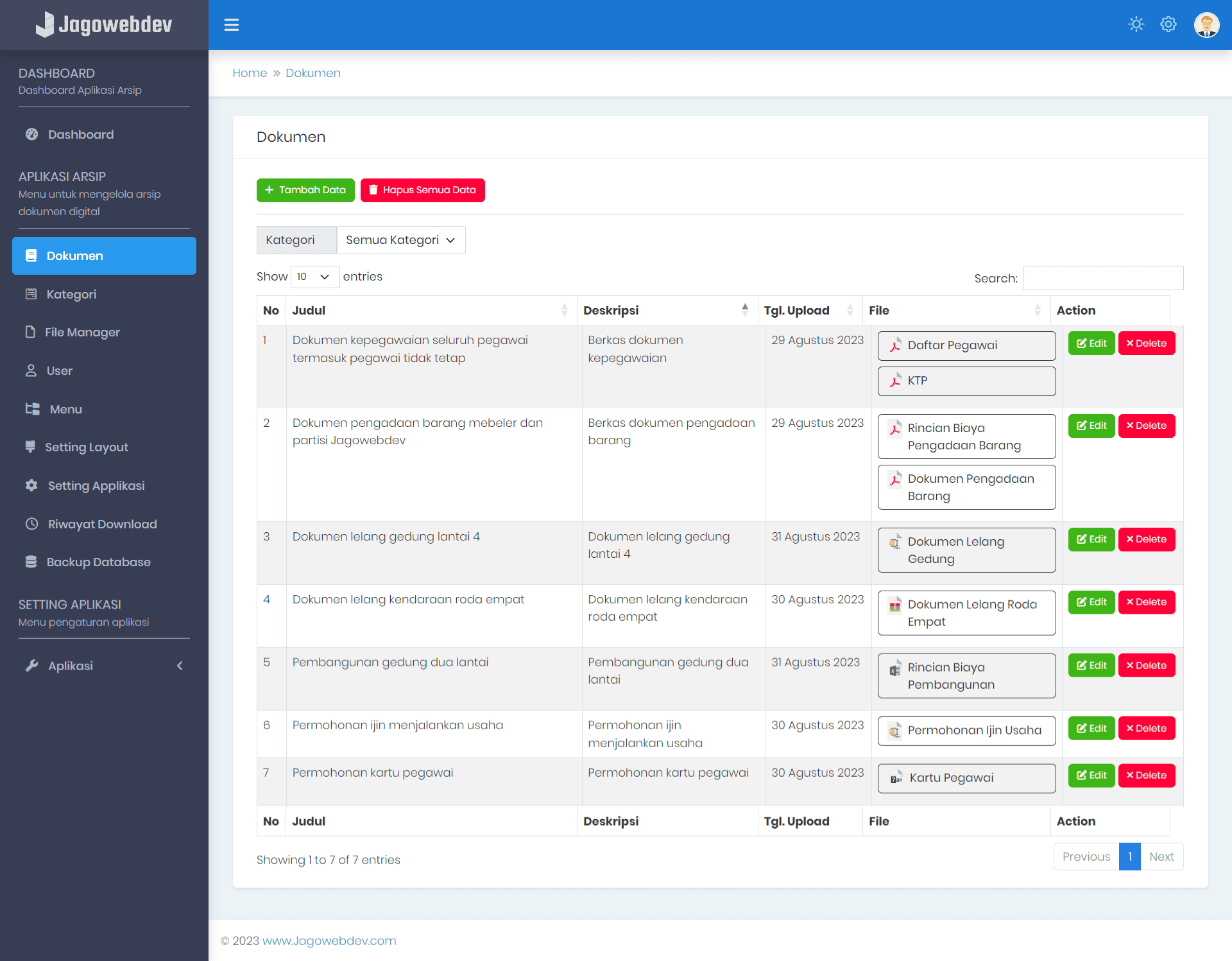Click '31 Agustus 2023' in row 3
This screenshot has height=961, width=1232.
816,537
